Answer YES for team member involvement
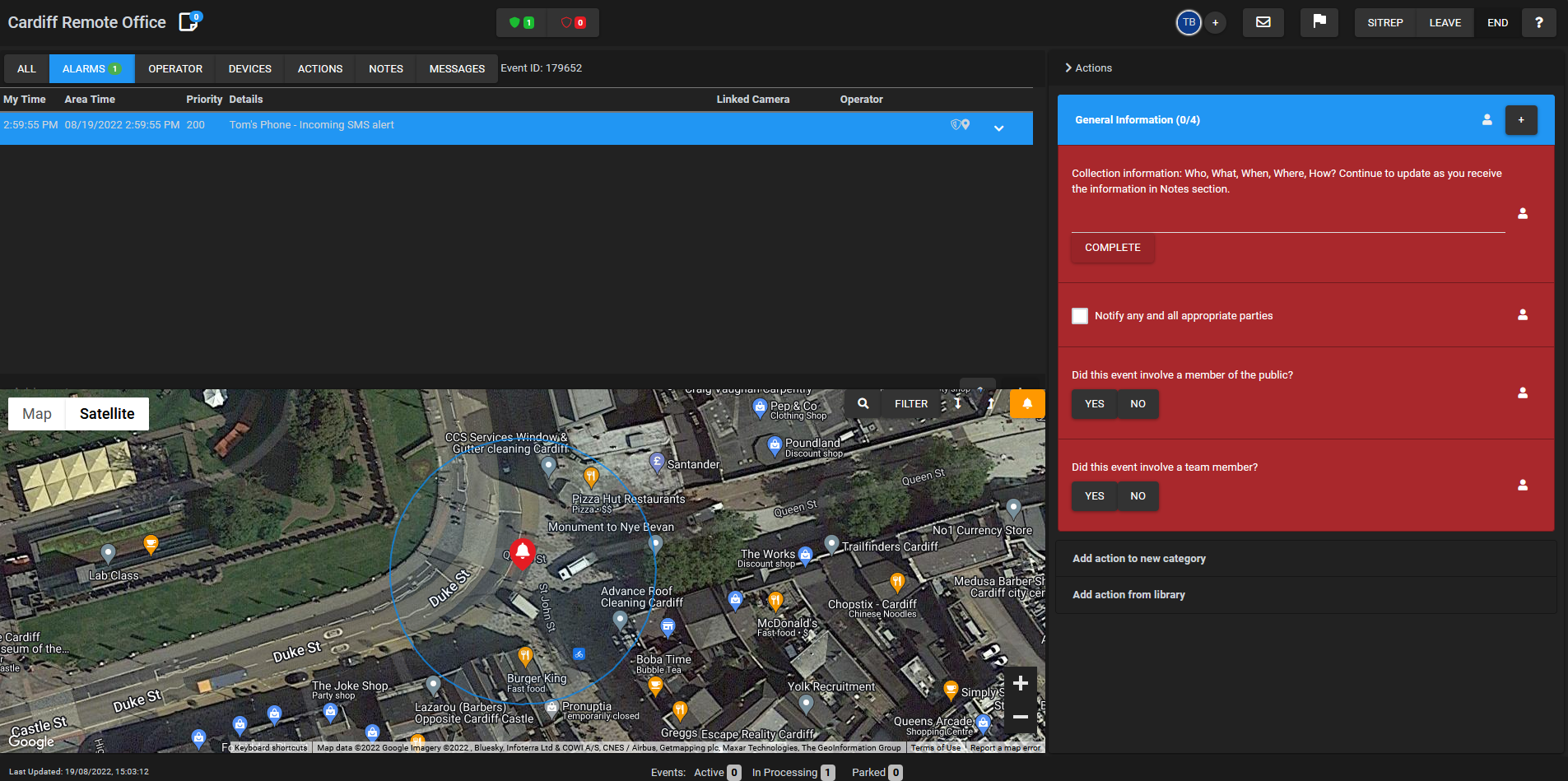This screenshot has height=781, width=1568. [1095, 495]
